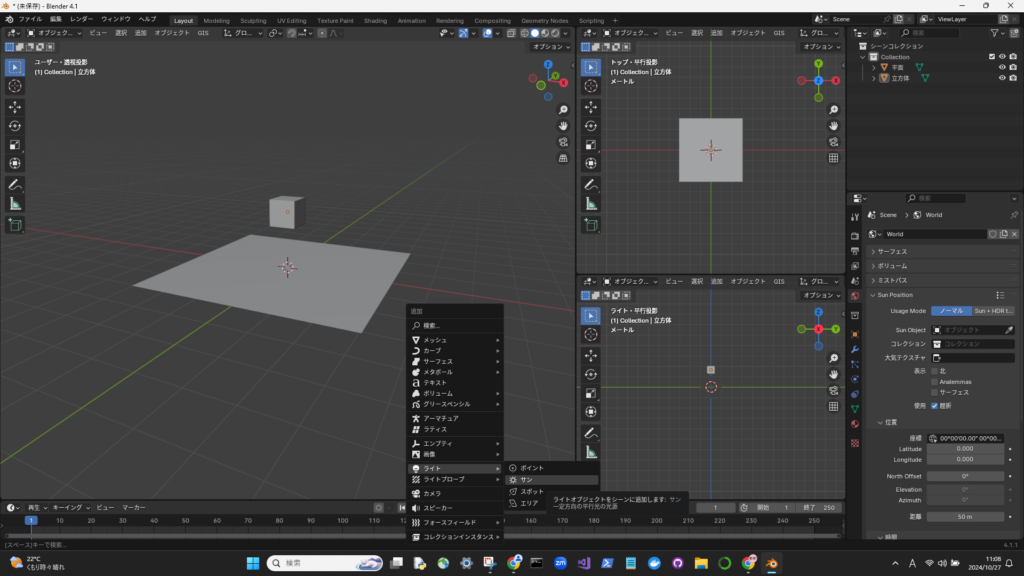Choose the Annotate pencil tool in main viewport

(15, 184)
